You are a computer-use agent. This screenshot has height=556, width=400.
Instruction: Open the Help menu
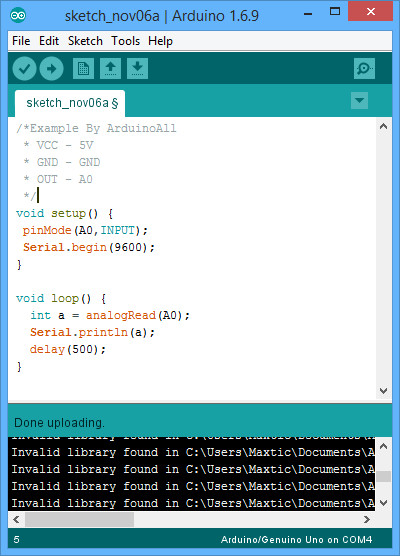click(x=160, y=41)
